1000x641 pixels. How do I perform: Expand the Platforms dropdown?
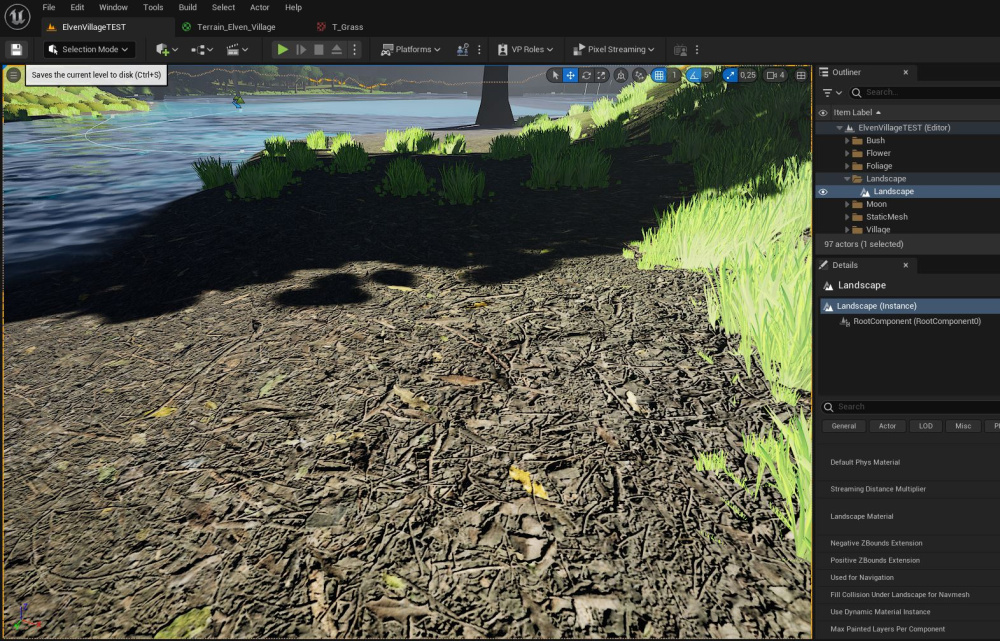coord(411,49)
